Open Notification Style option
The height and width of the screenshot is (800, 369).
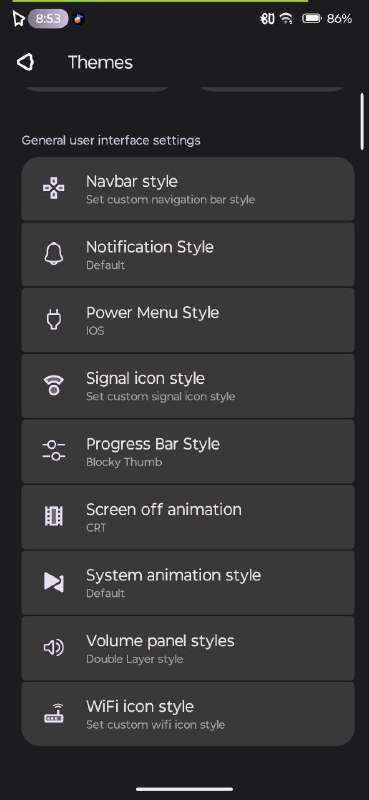coord(188,254)
